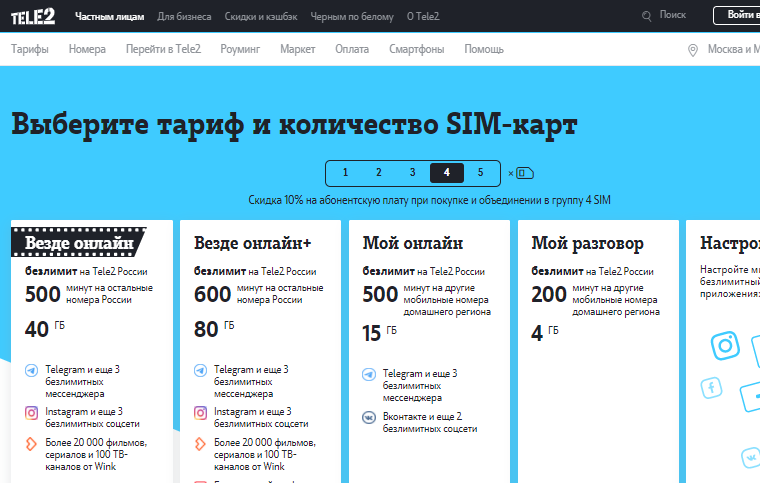Image resolution: width=760 pixels, height=483 pixels.
Task: Open Скидки и кэшбэк menu item
Action: click(x=261, y=16)
